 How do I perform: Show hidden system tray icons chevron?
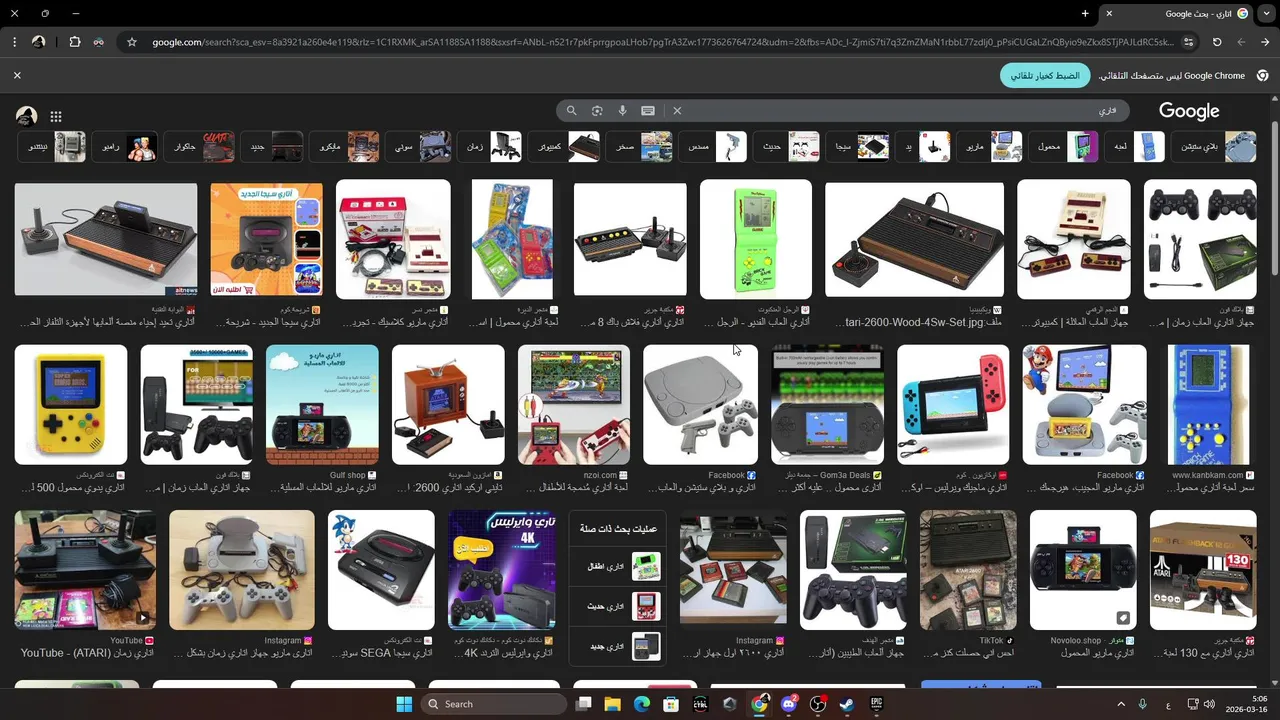(1120, 704)
